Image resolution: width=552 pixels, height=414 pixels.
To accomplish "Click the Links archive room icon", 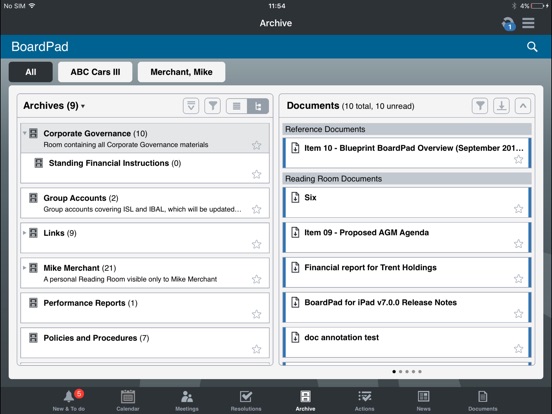I will 33,233.
